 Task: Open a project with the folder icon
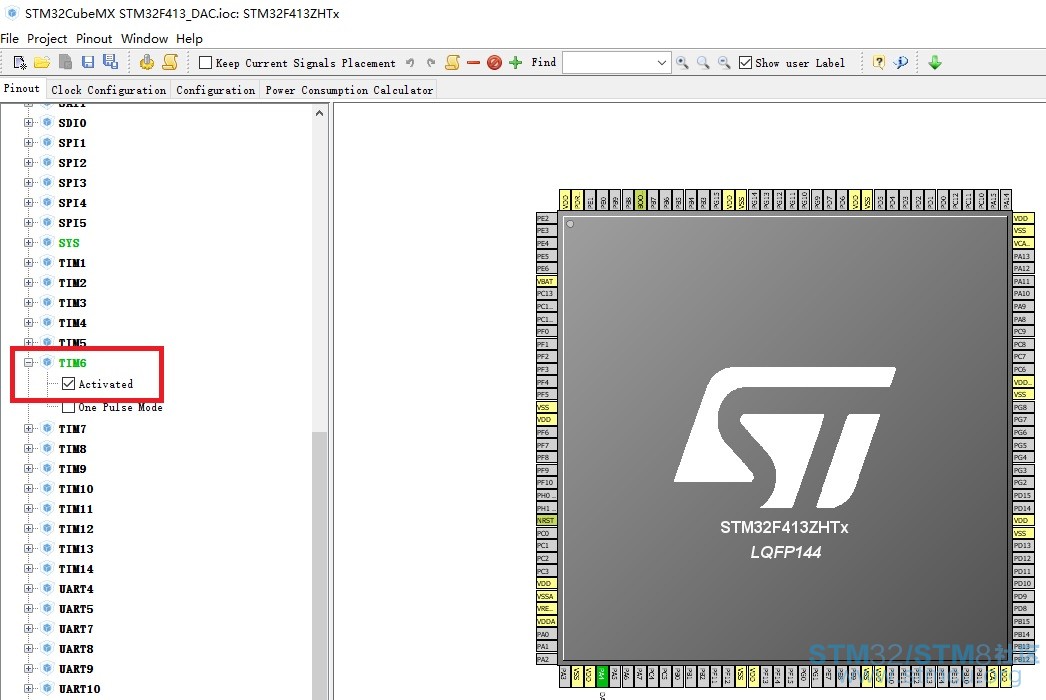pos(42,63)
